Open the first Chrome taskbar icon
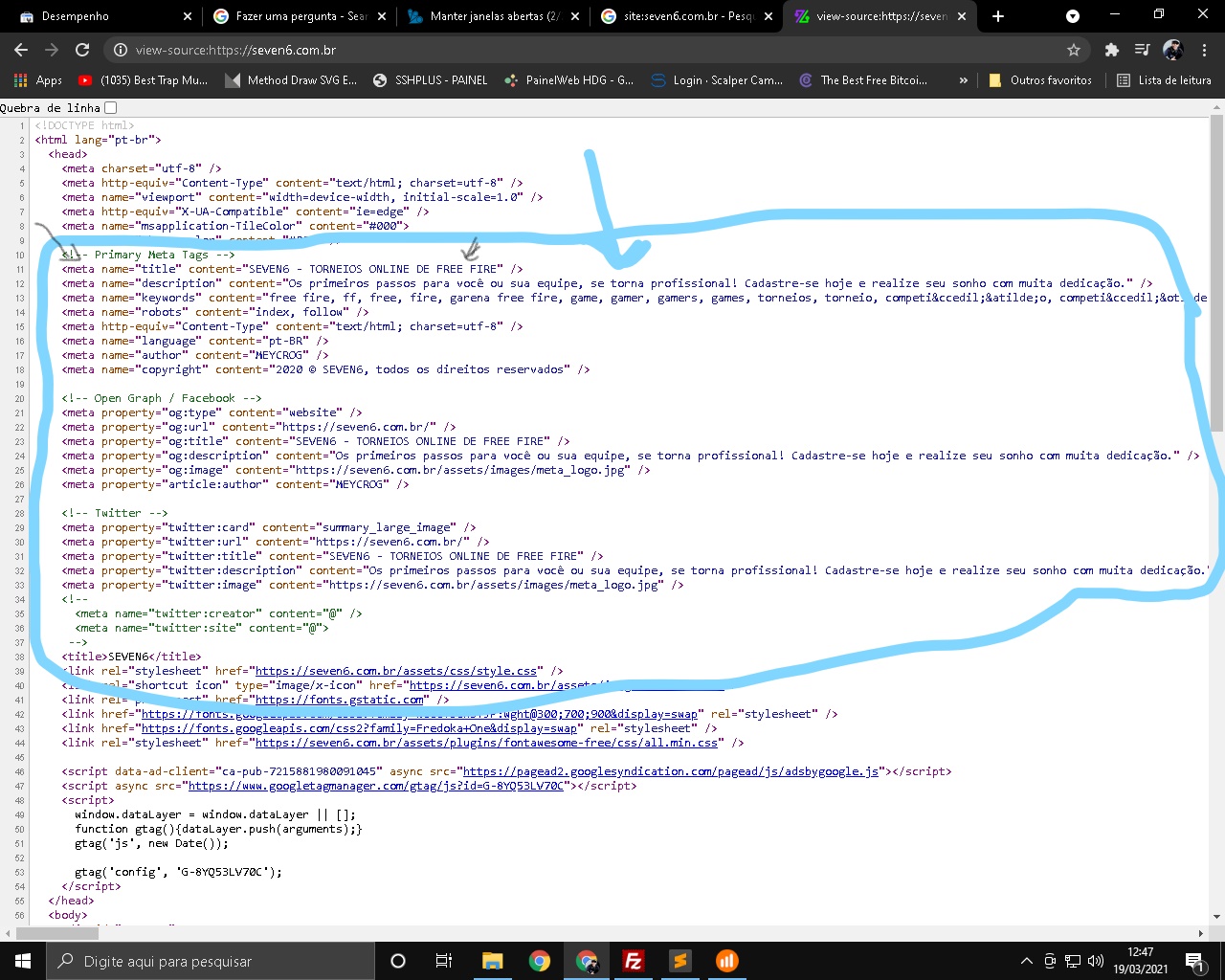Screen dimensions: 1225x980 (x=540, y=961)
